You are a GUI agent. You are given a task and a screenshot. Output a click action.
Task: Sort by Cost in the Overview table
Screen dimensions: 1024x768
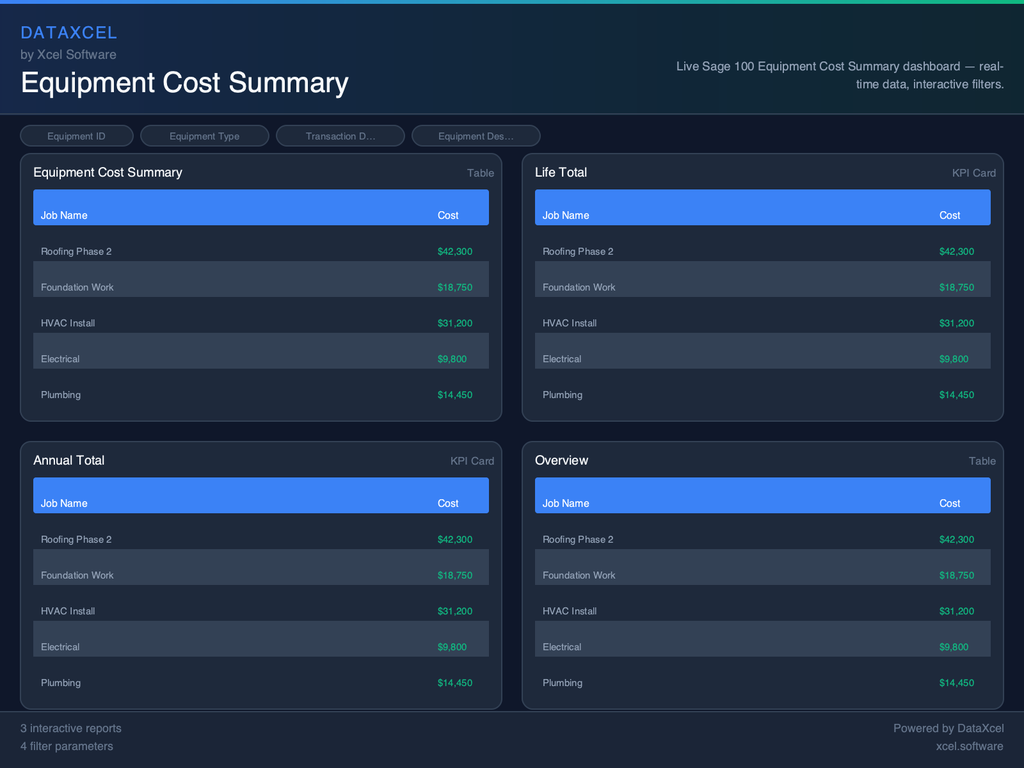tap(949, 503)
